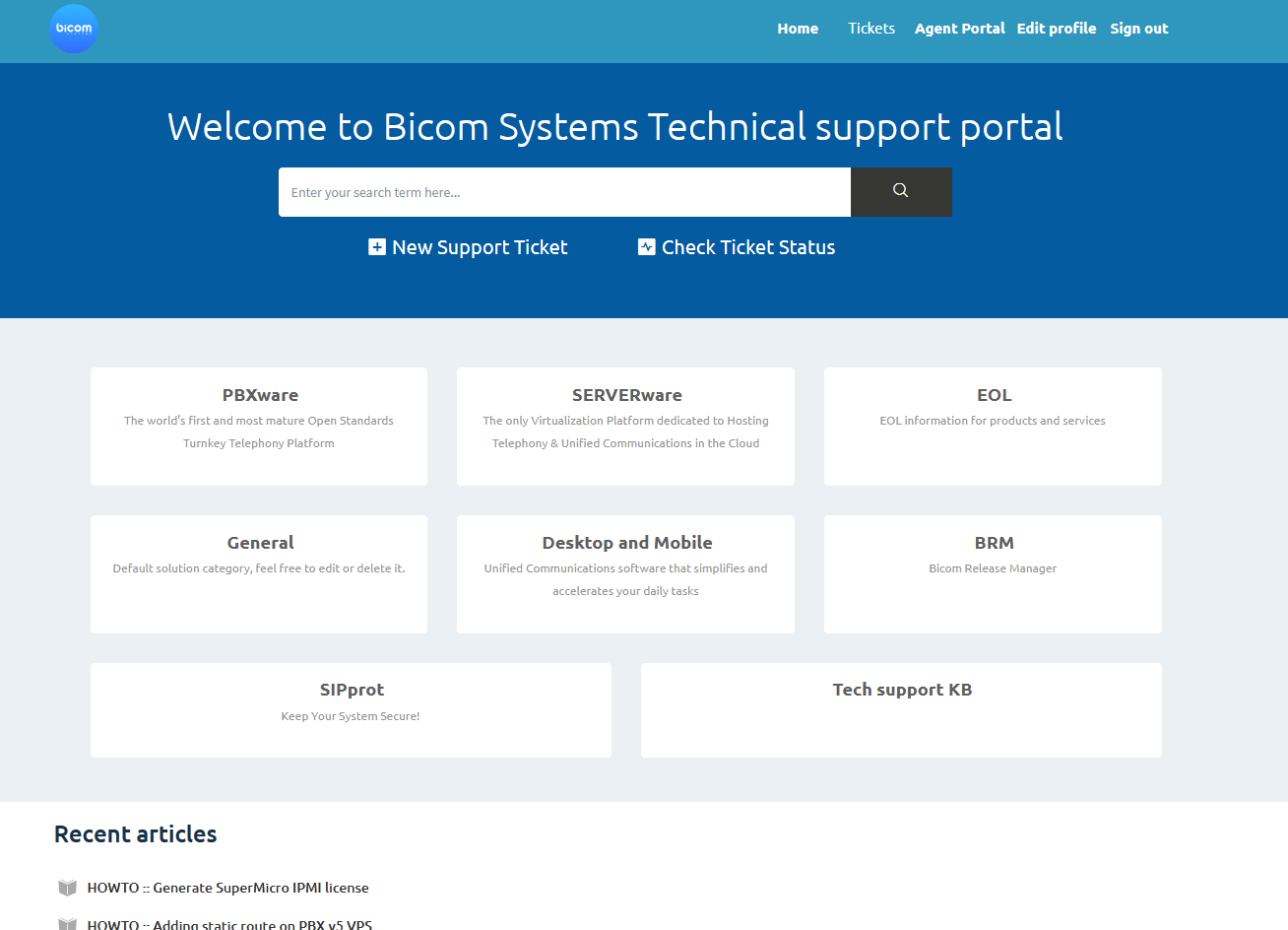Open the BRM category card
The height and width of the screenshot is (930, 1288).
pyautogui.click(x=993, y=574)
